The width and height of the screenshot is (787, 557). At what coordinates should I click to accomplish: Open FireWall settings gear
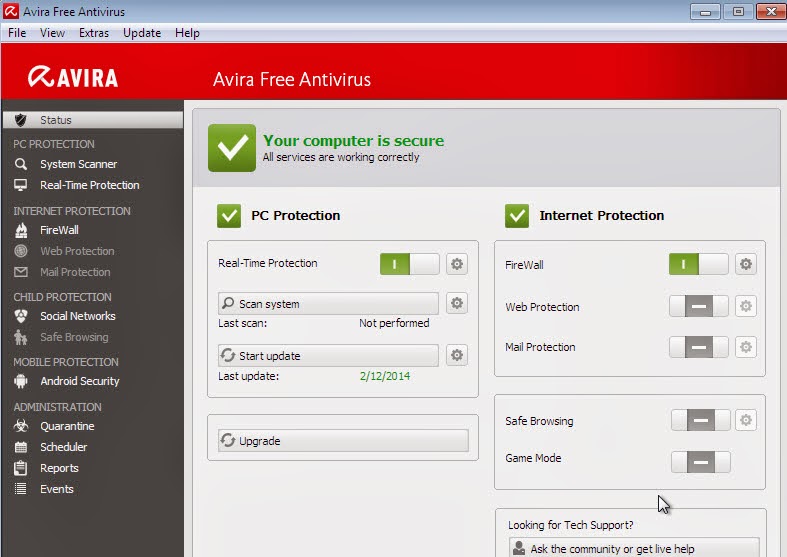pyautogui.click(x=746, y=264)
